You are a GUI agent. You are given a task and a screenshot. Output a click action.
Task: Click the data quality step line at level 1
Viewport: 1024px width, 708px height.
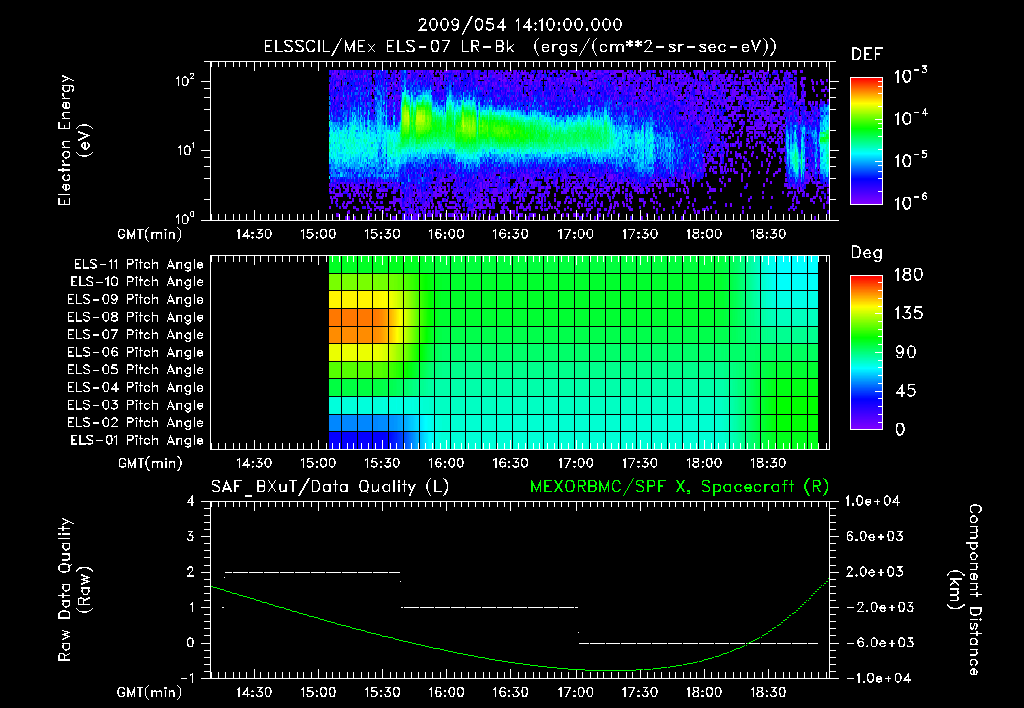(x=489, y=607)
